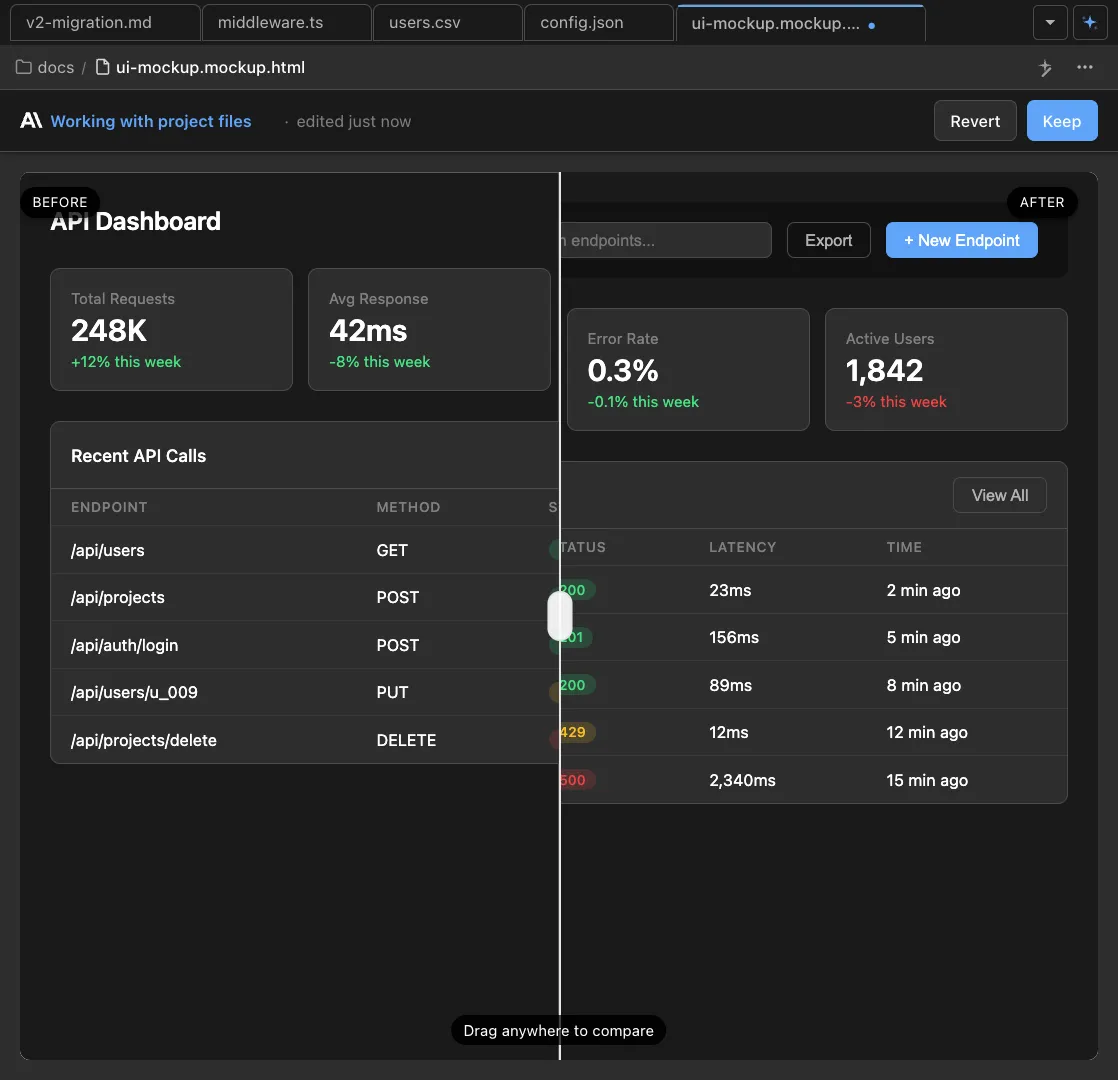Select the users.csv tab

425,23
